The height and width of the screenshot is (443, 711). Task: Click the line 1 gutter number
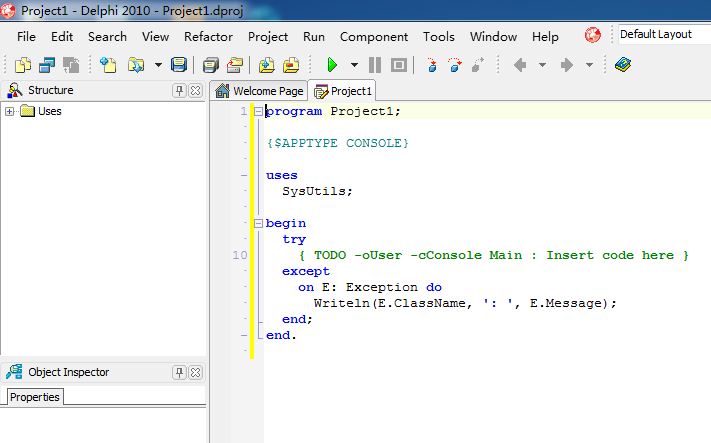tap(244, 111)
